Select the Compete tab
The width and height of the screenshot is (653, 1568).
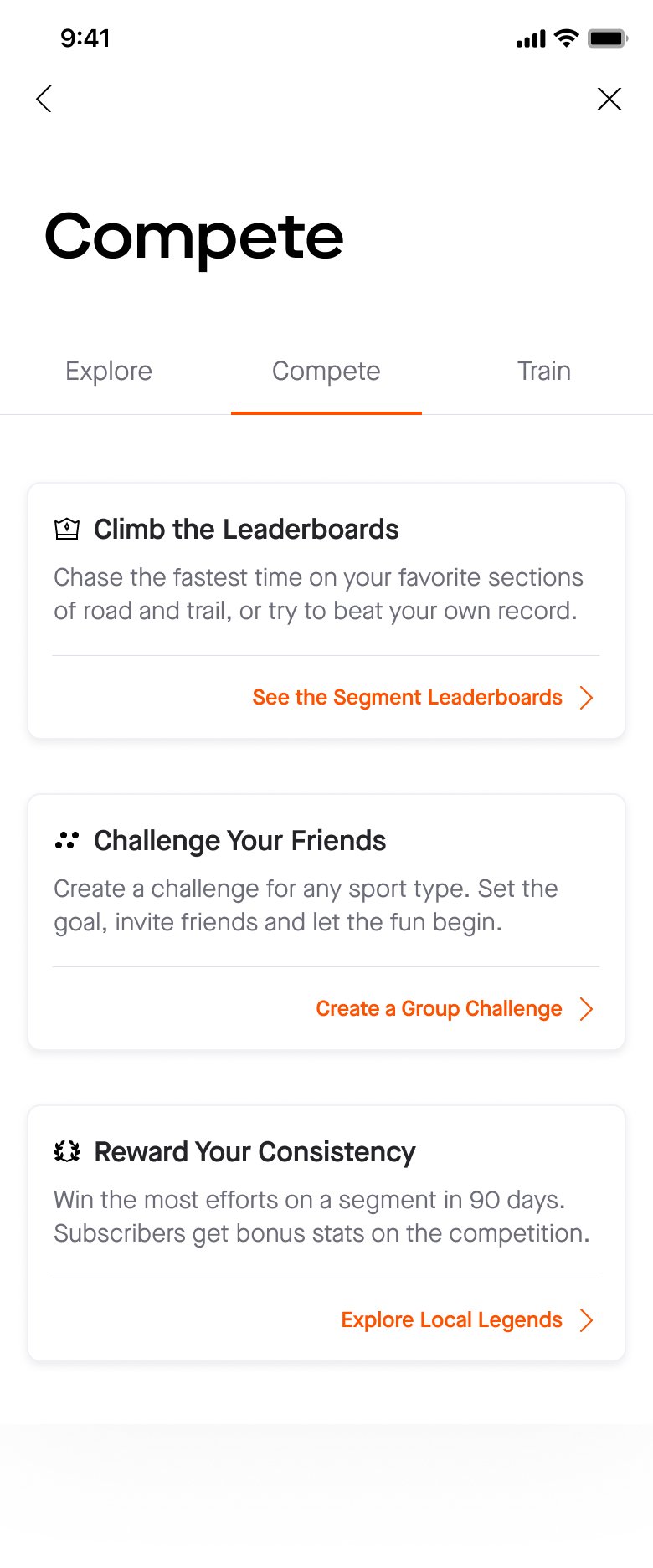(326, 371)
